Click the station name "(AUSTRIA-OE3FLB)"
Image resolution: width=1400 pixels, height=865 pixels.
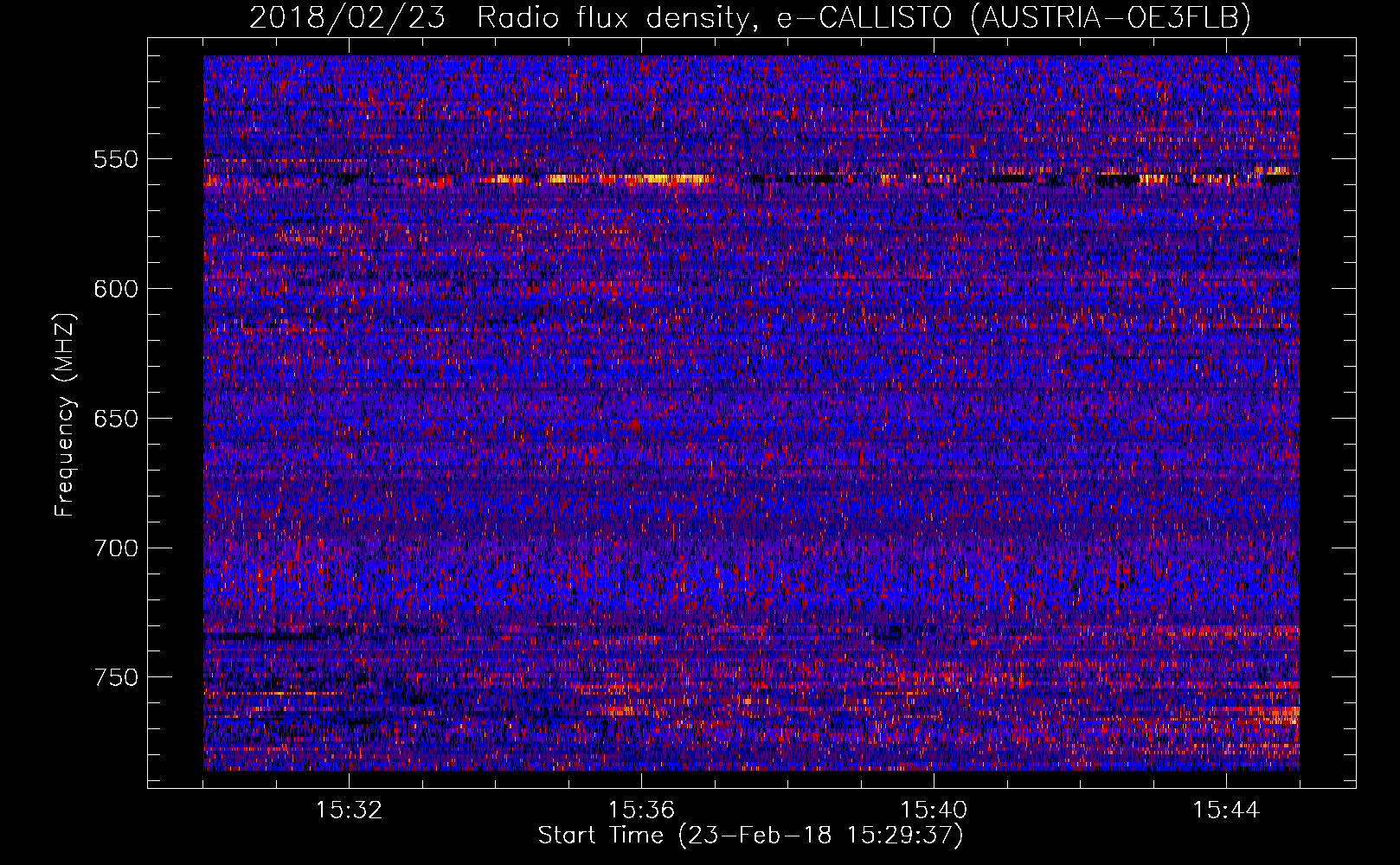coord(1110,17)
